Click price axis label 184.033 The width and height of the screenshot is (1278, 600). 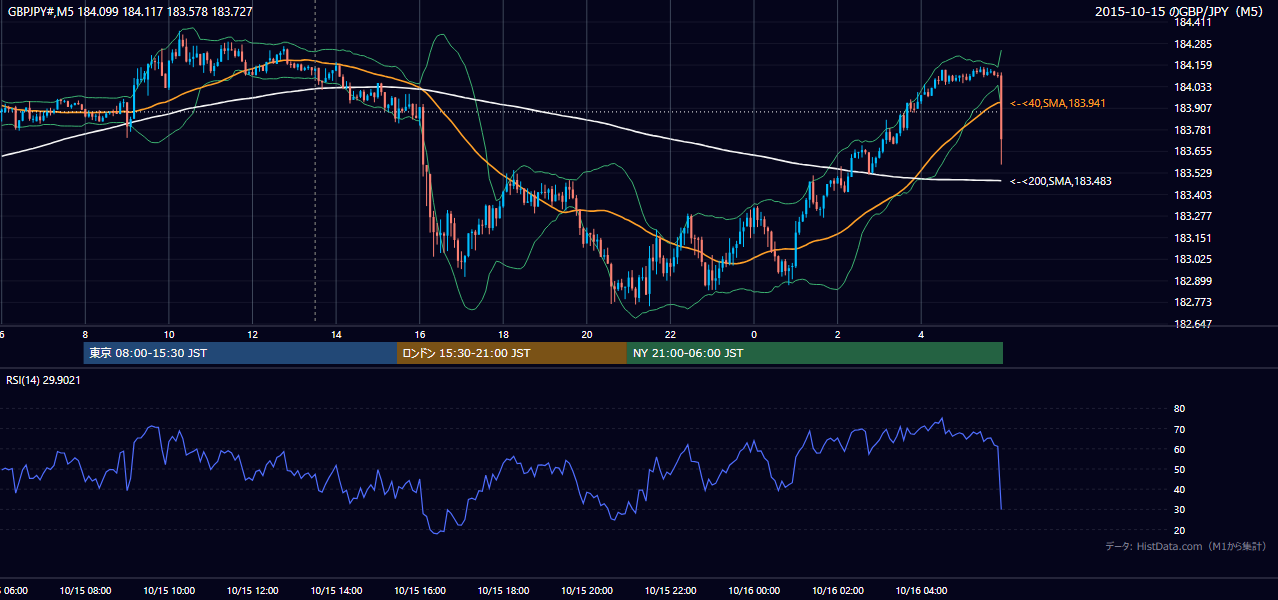(x=1193, y=87)
